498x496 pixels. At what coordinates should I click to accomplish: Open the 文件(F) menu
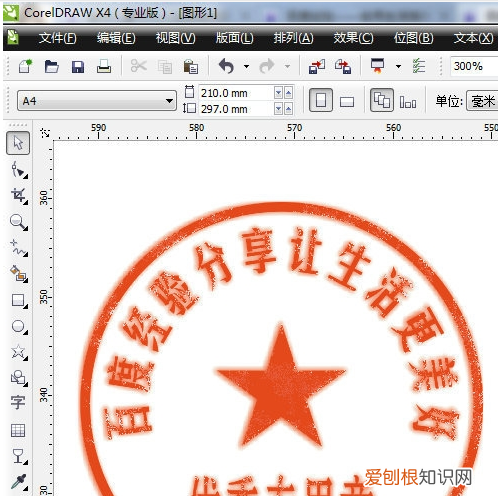[58, 38]
